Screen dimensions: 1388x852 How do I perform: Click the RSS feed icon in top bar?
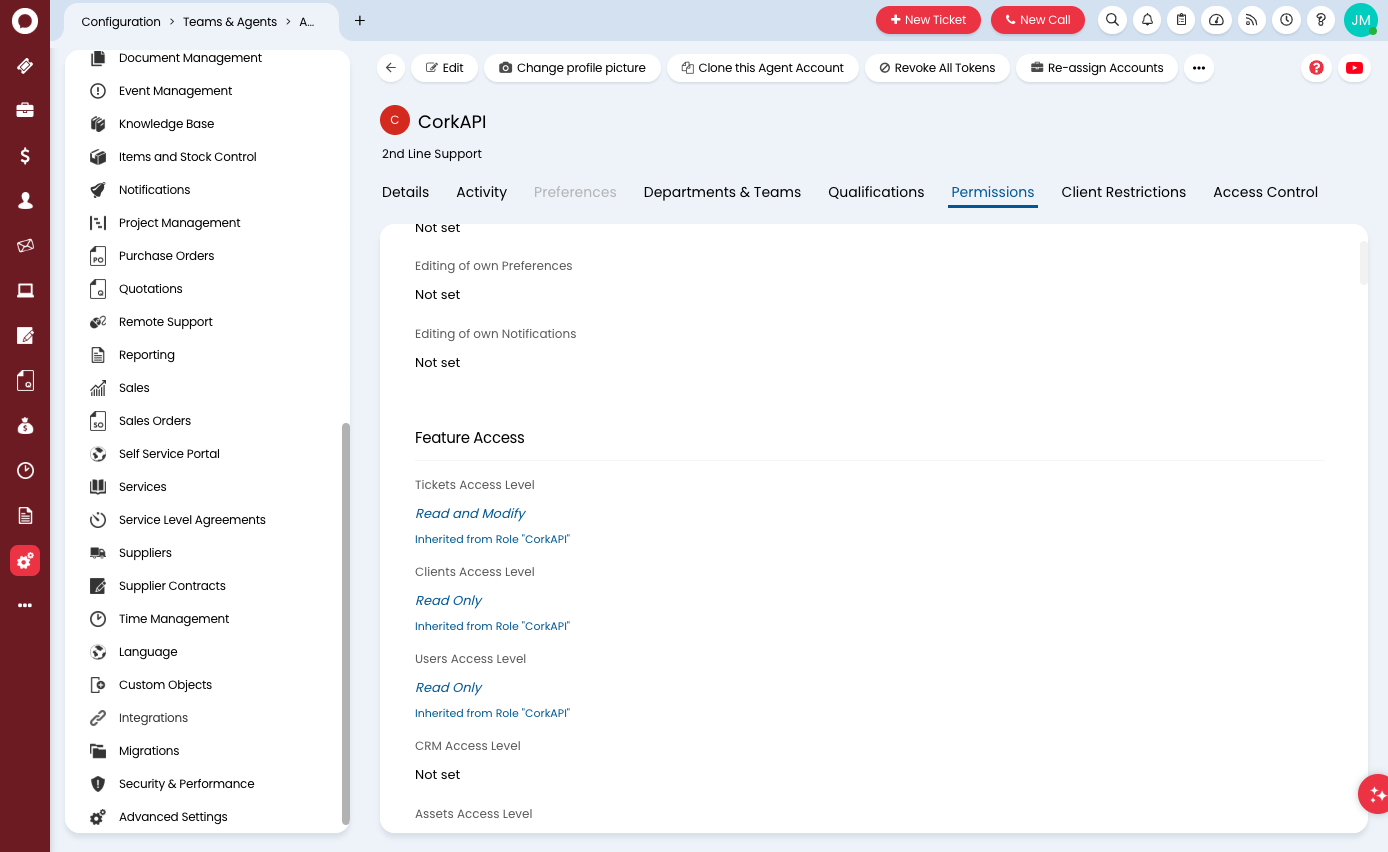coord(1251,20)
